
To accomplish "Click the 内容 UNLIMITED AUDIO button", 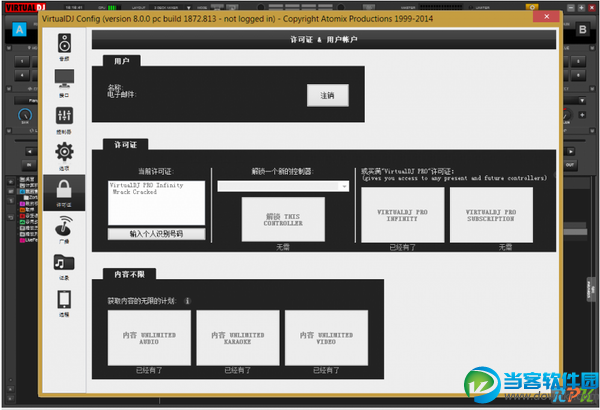I will [x=149, y=338].
